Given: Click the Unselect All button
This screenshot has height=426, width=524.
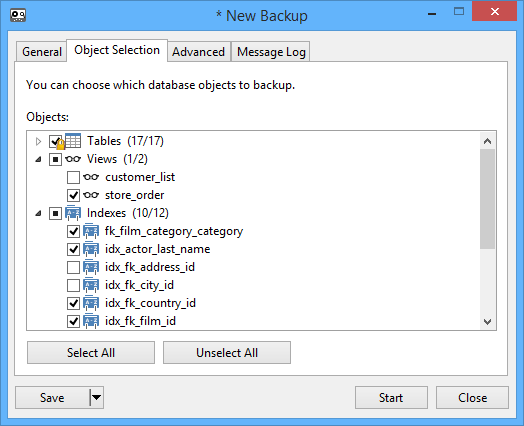Looking at the screenshot, I should (227, 352).
